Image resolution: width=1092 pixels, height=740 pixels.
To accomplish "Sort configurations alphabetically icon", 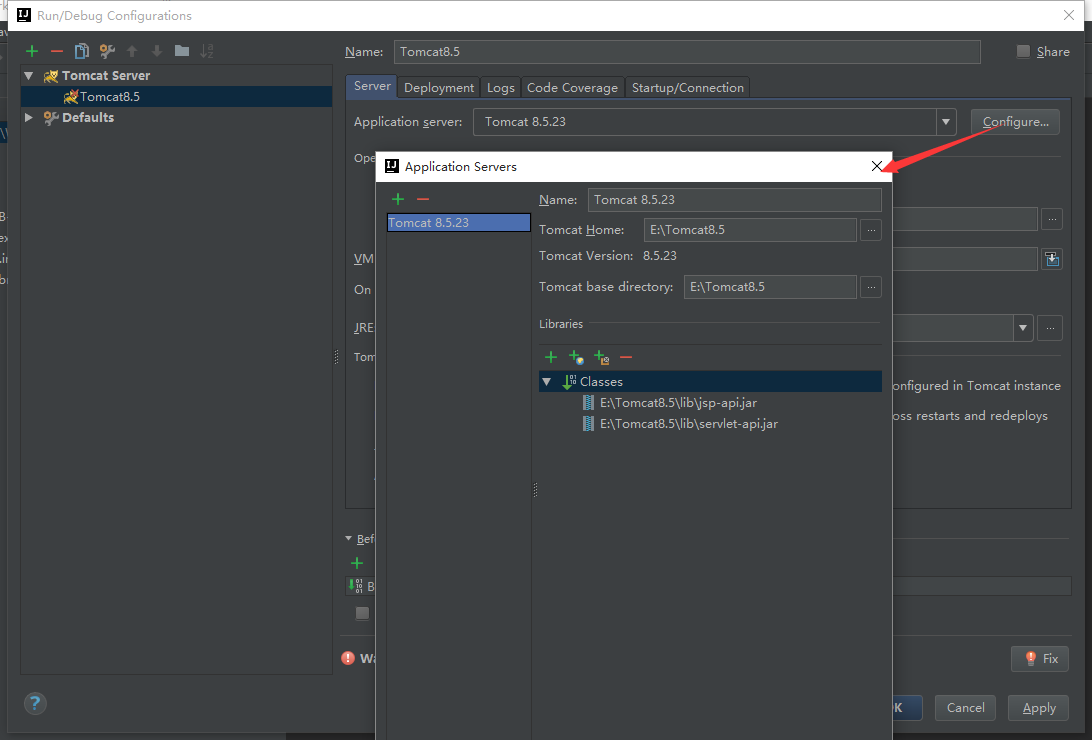I will [207, 51].
